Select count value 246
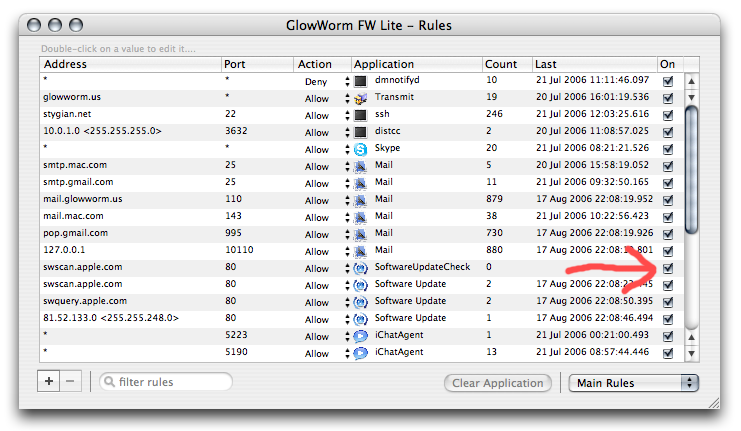This screenshot has width=741, height=431. 494,114
